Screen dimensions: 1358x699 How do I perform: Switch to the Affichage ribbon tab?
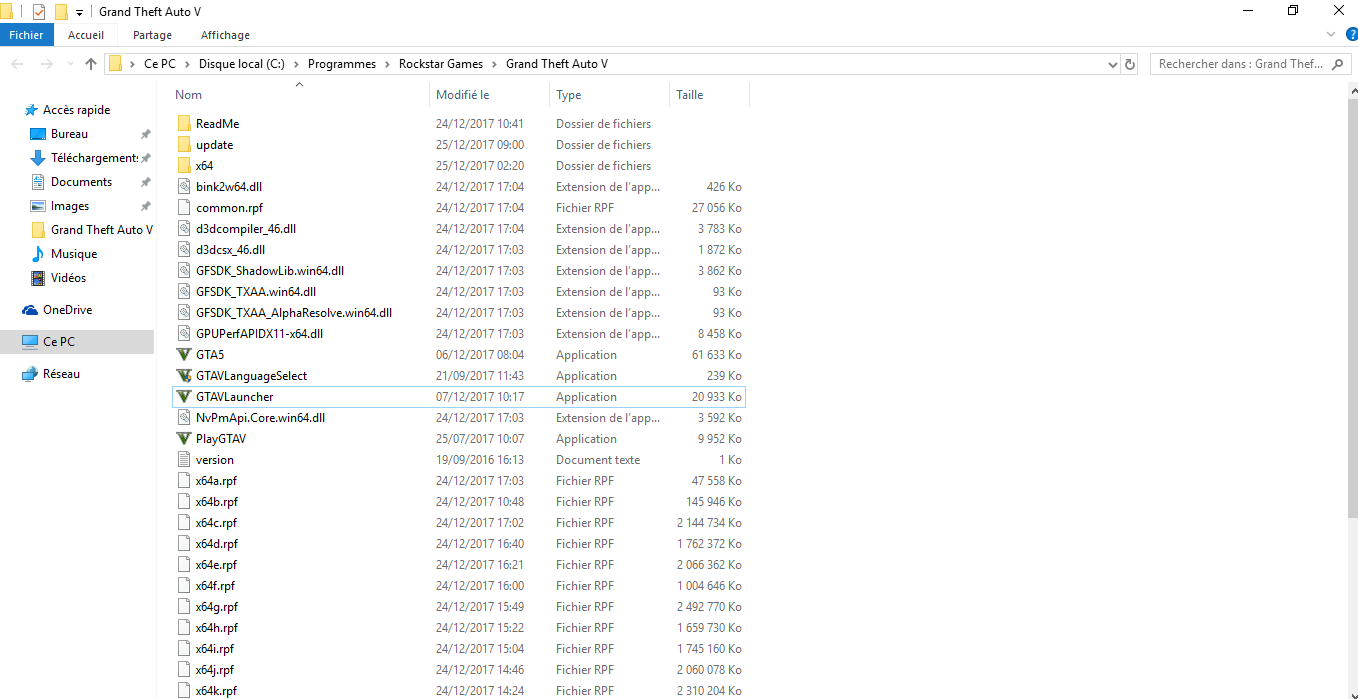click(225, 35)
